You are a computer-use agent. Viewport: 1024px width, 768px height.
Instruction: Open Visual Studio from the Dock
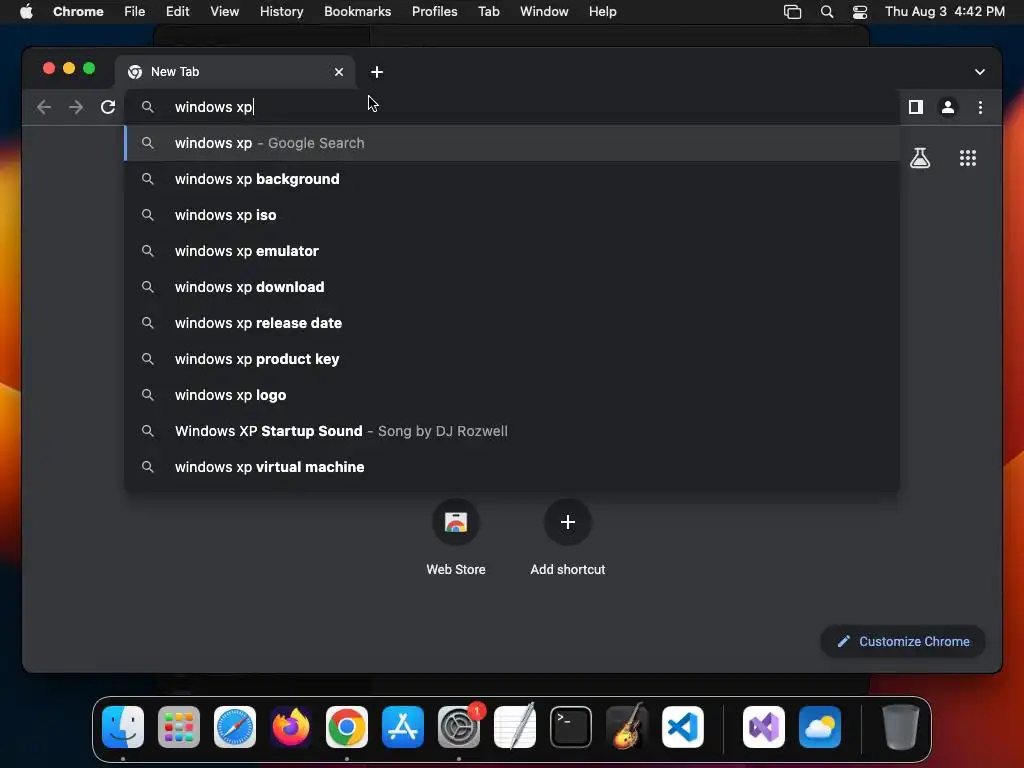pyautogui.click(x=763, y=727)
